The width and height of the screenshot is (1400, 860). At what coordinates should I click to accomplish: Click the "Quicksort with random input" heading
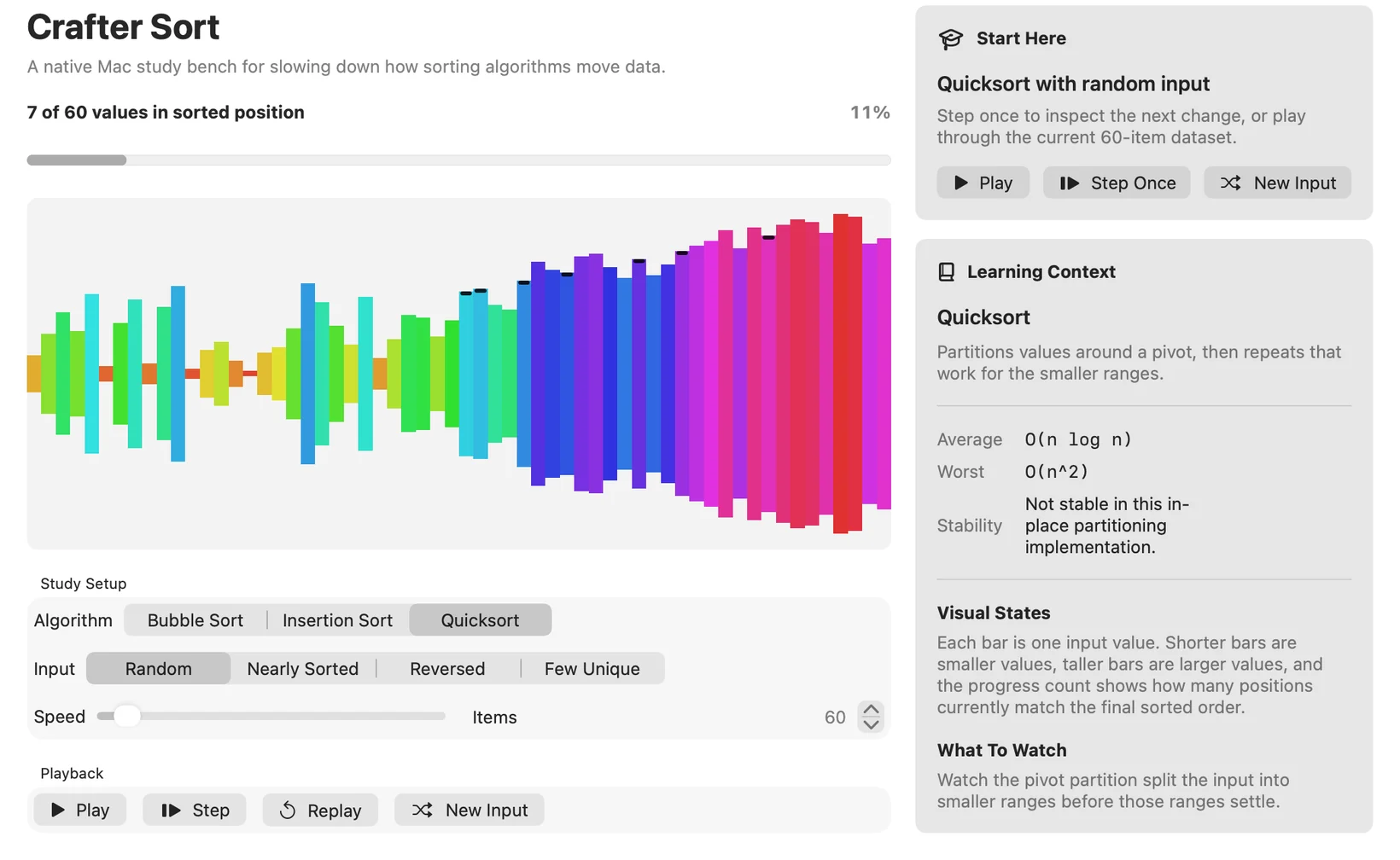pyautogui.click(x=1073, y=84)
